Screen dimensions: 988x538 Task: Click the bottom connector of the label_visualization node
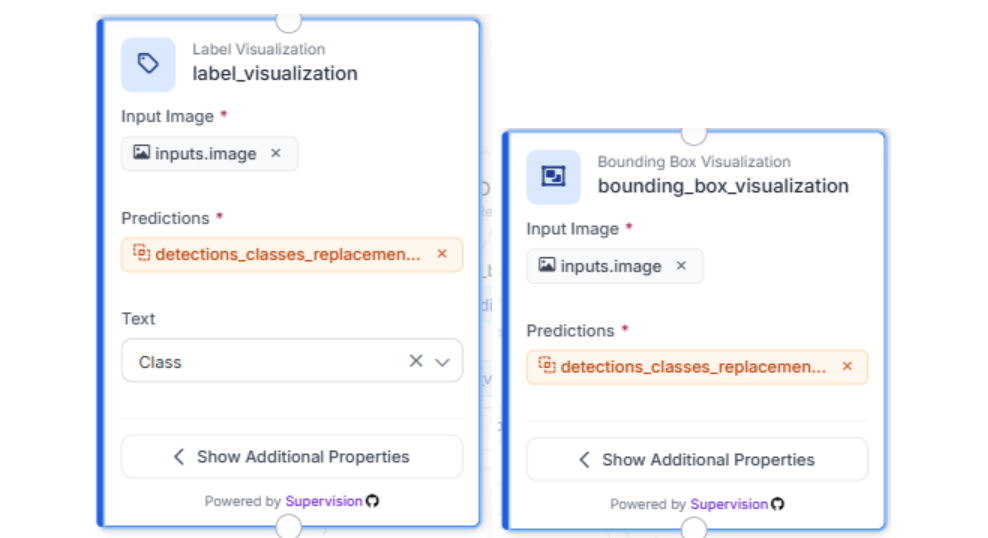pos(289,526)
